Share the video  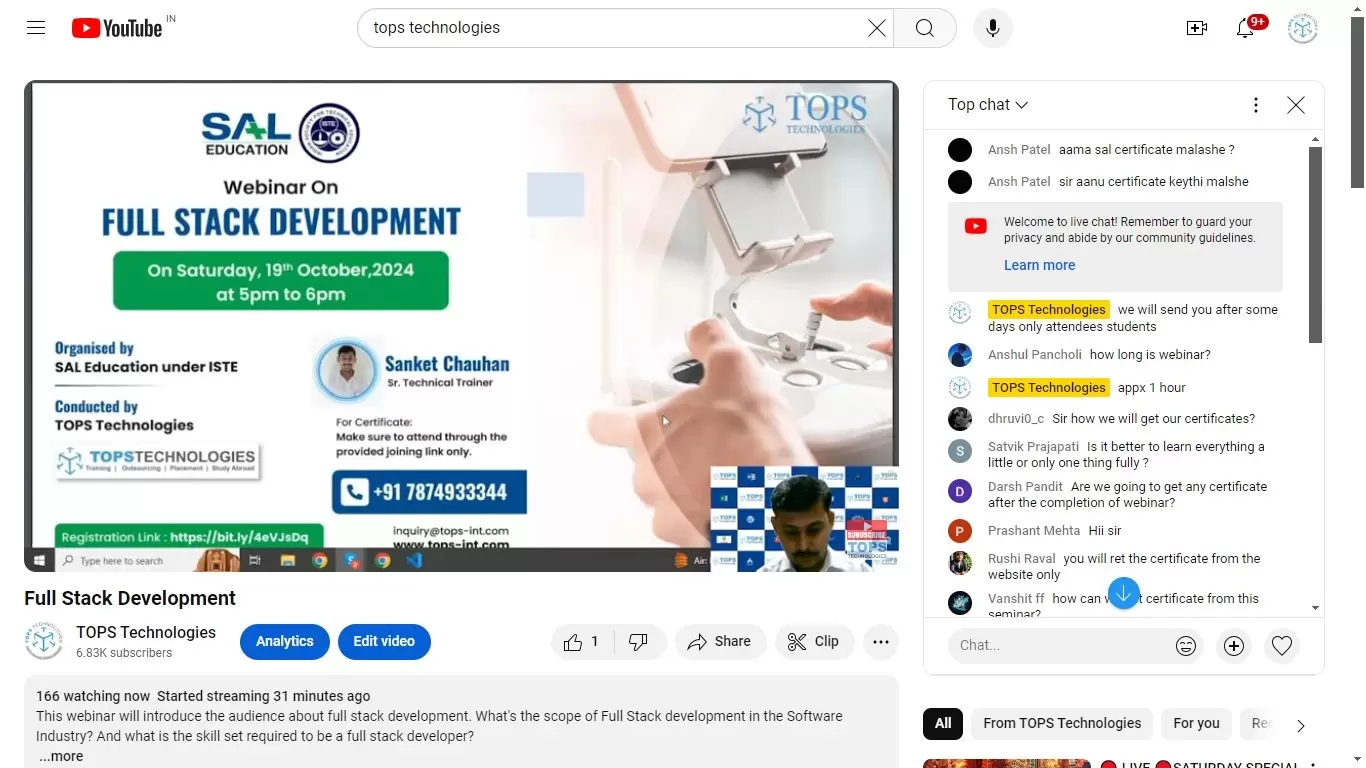click(x=720, y=642)
